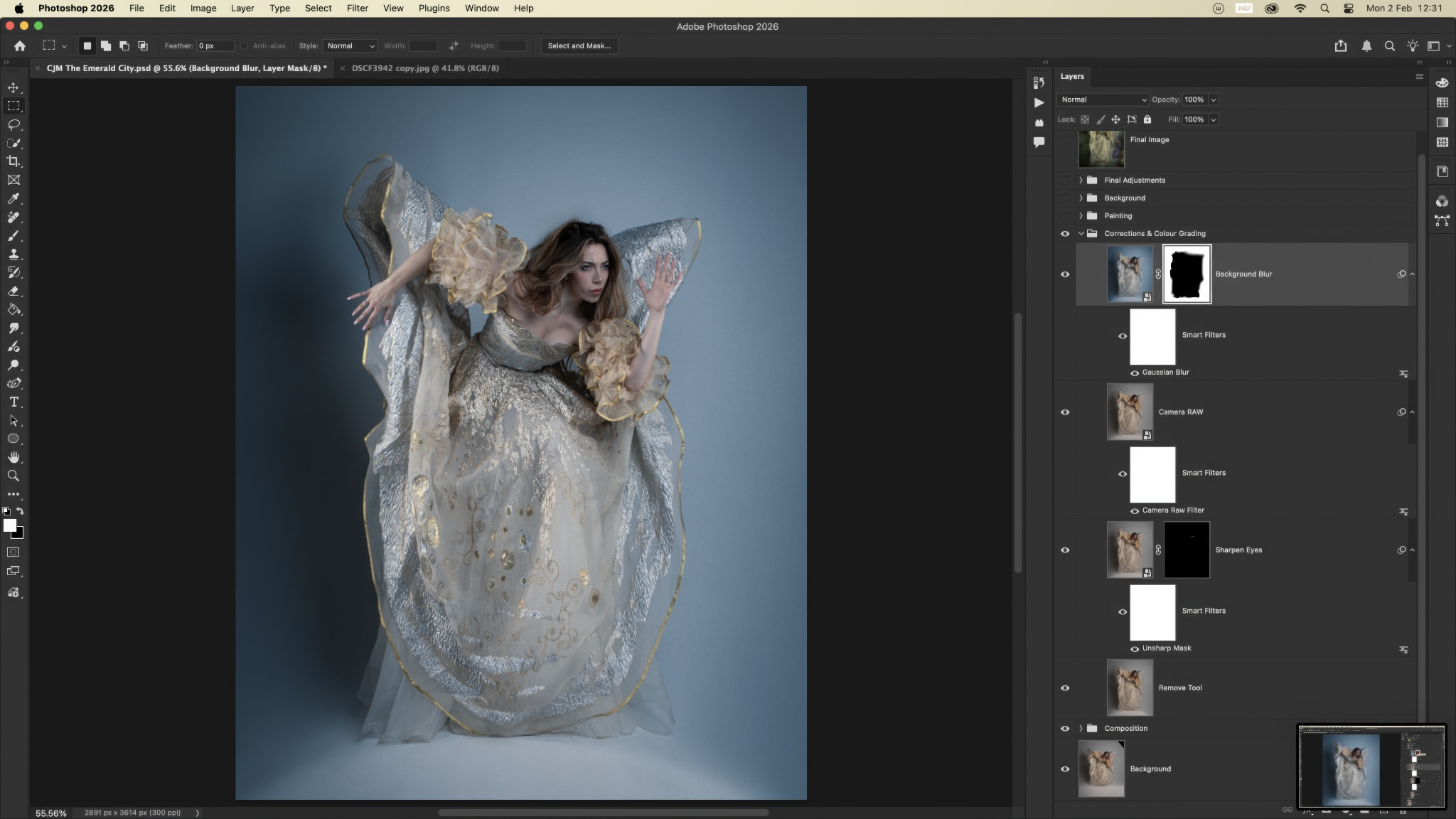Select the Eyedropper tool

(14, 199)
